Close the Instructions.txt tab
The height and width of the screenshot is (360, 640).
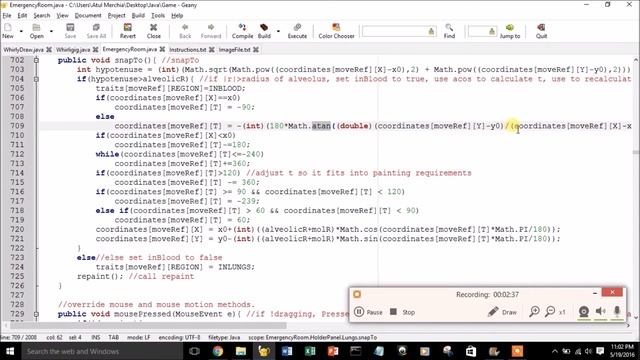[x=211, y=49]
